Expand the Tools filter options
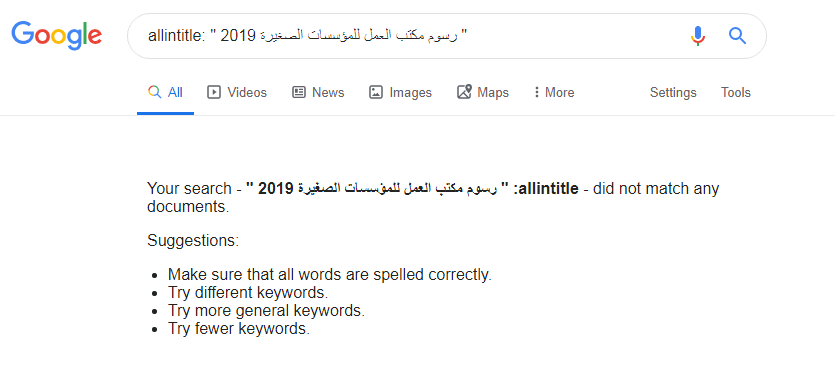Image resolution: width=835 pixels, height=387 pixels. pos(736,93)
